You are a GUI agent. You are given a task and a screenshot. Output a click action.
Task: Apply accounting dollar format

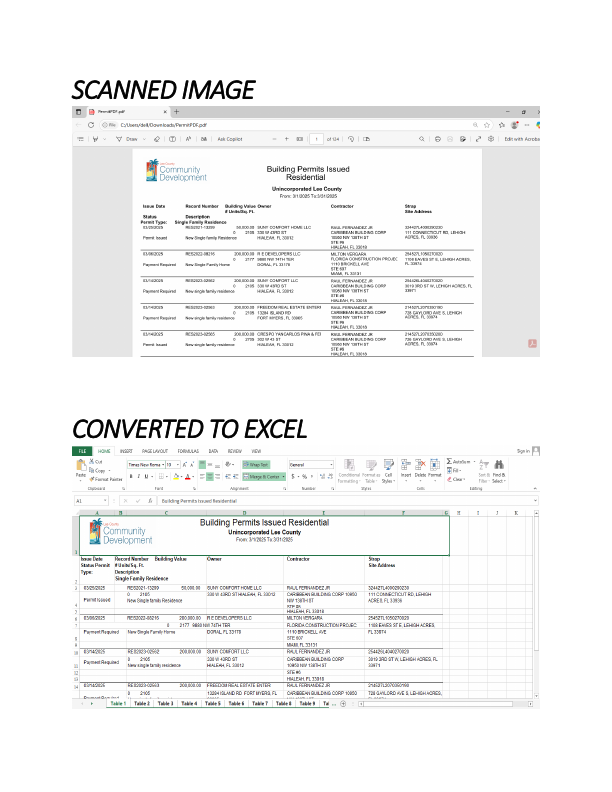pyautogui.click(x=293, y=476)
